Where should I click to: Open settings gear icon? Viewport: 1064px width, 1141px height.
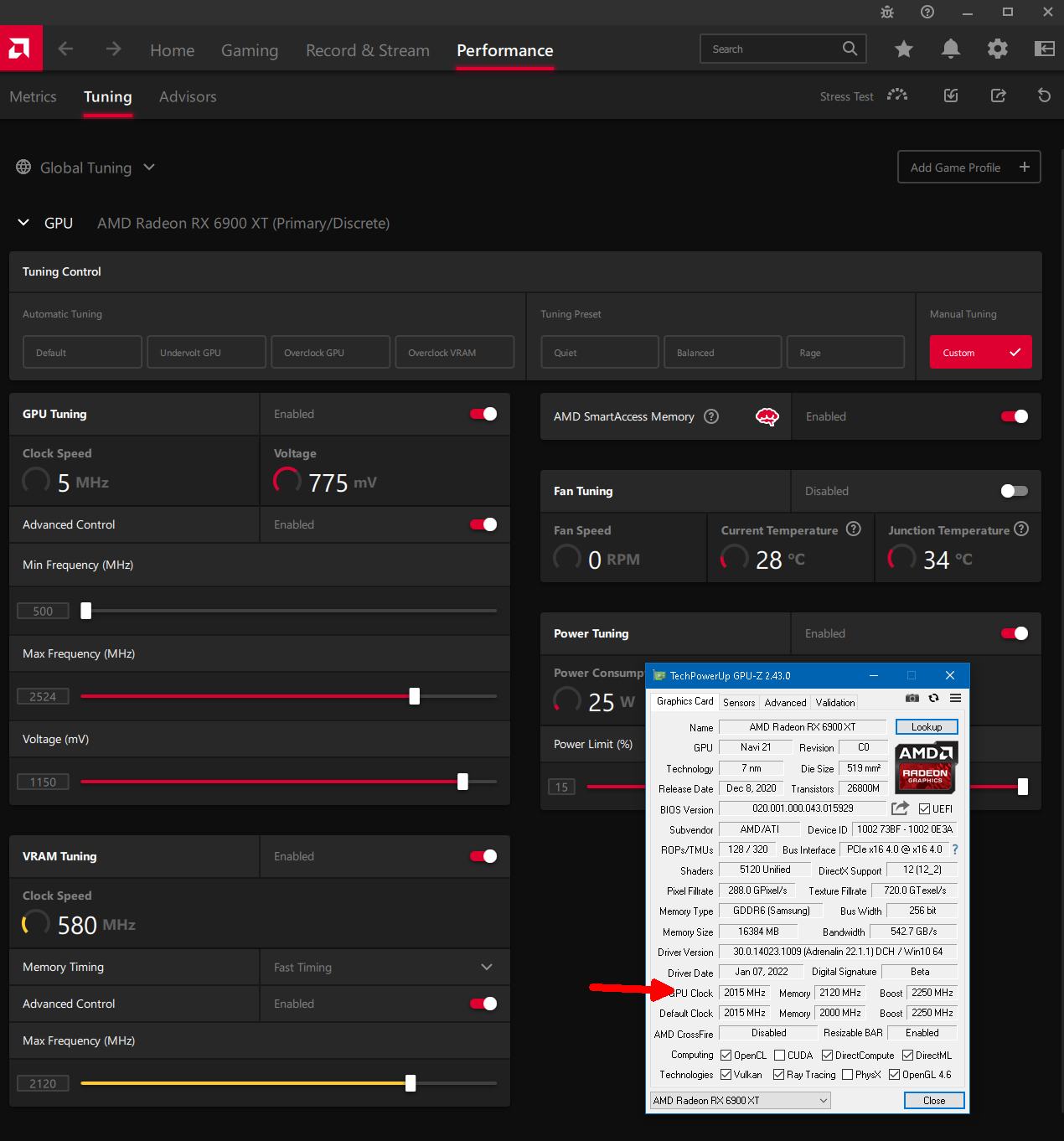[x=997, y=49]
